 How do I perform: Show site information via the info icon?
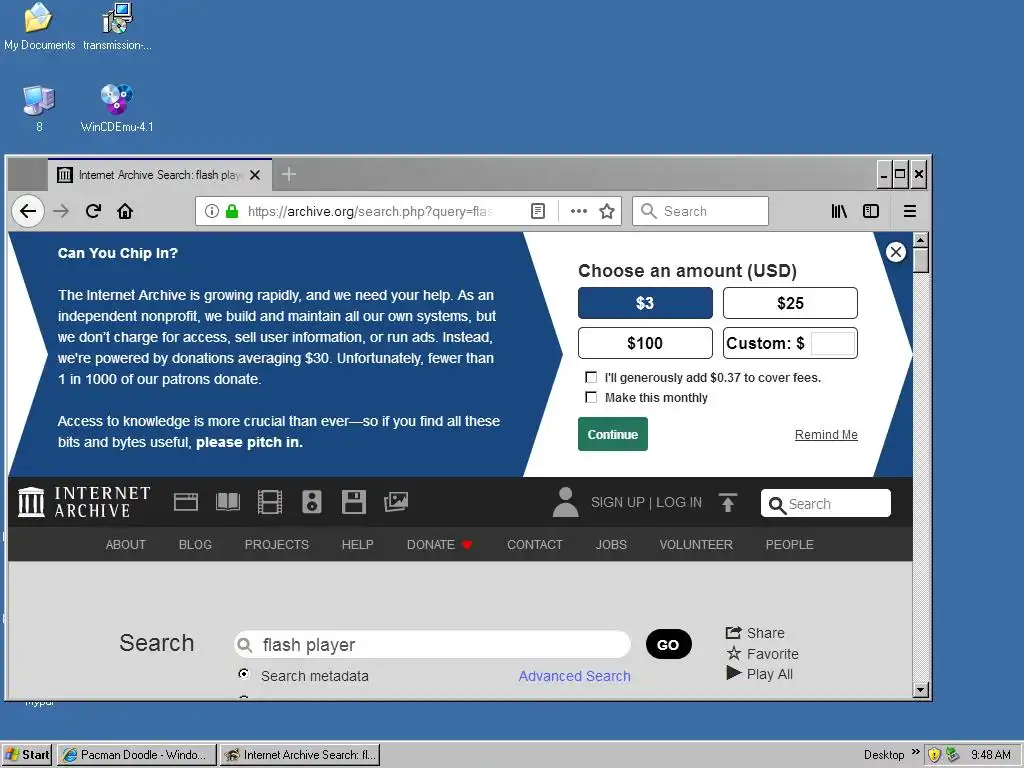pos(212,211)
